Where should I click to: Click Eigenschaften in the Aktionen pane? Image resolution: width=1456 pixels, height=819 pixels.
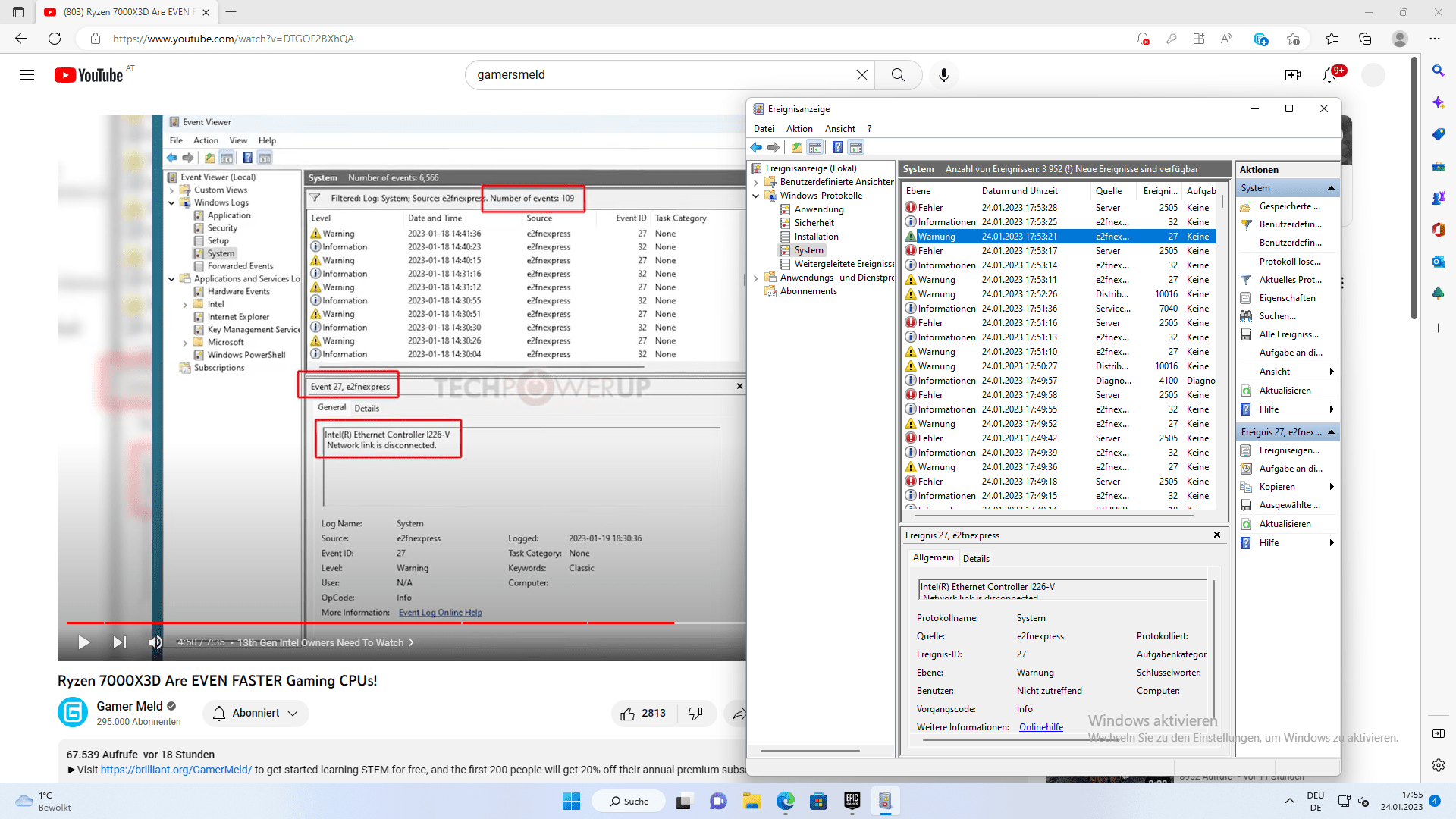pos(1287,298)
